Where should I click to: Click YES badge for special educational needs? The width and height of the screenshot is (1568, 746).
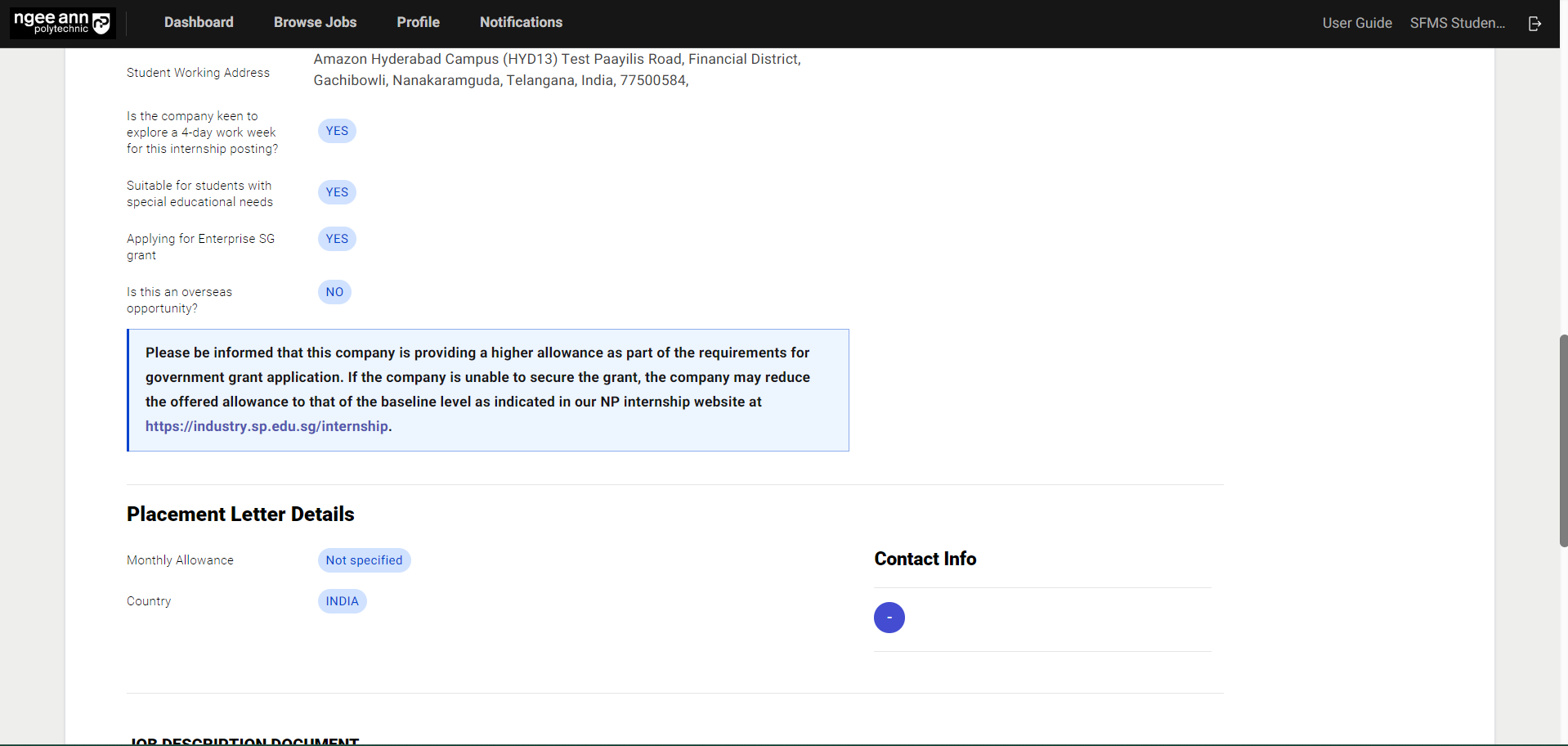pyautogui.click(x=337, y=192)
